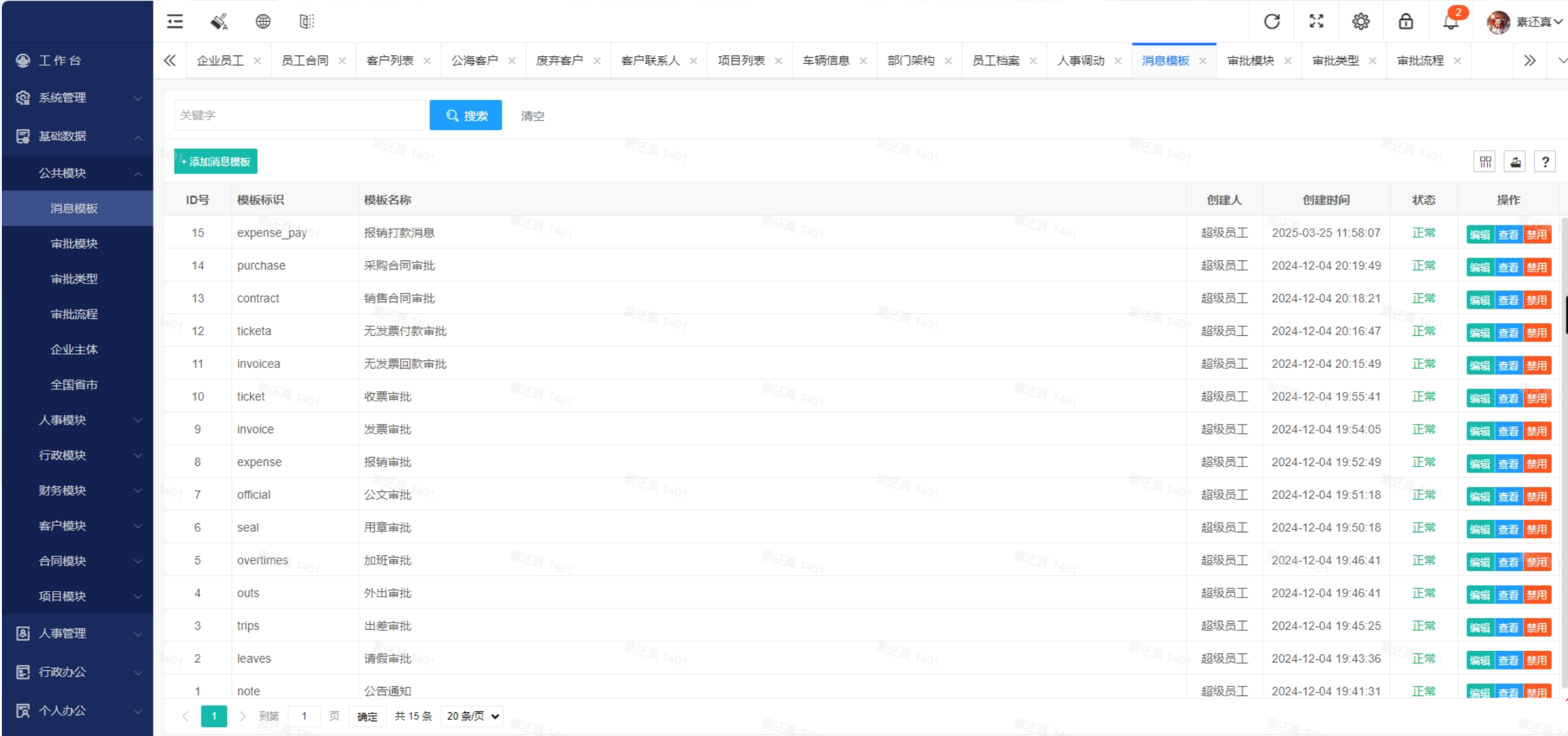Refresh the page with the reload icon
Image resolution: width=1568 pixels, height=736 pixels.
(1272, 21)
